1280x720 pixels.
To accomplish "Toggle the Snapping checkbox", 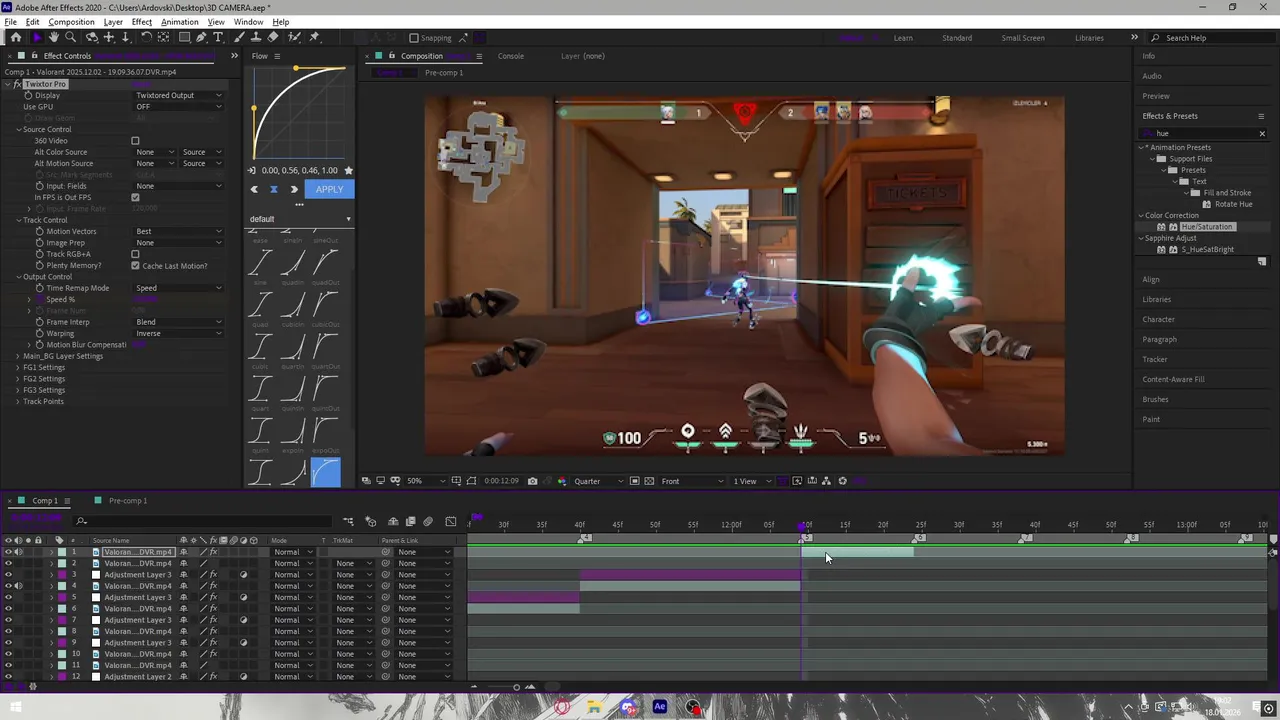I will coord(413,38).
